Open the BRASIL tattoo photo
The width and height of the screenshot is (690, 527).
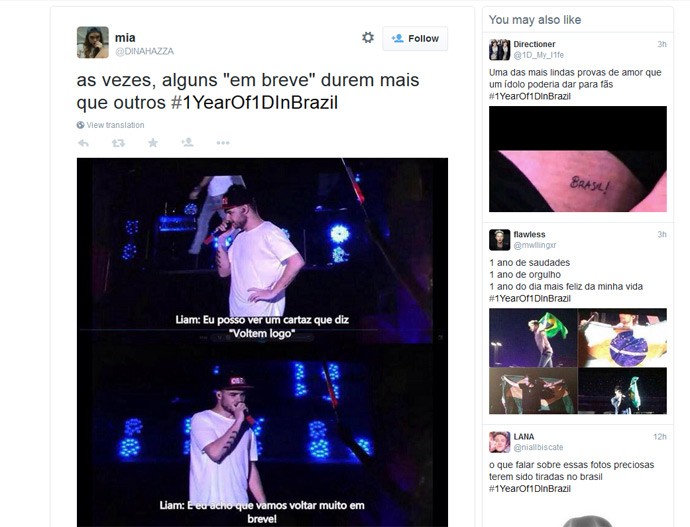point(578,159)
